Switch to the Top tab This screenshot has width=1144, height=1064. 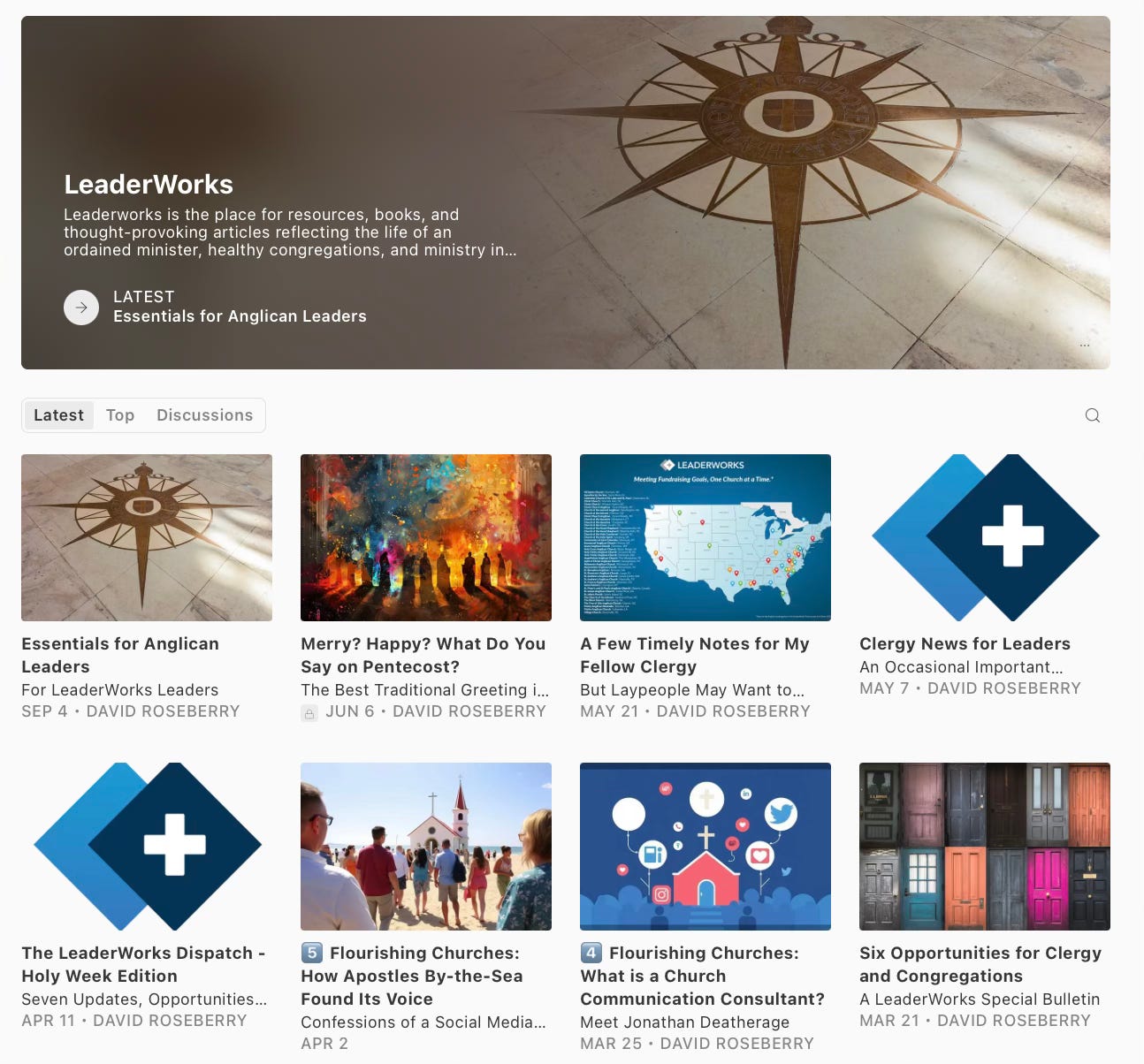(x=120, y=415)
